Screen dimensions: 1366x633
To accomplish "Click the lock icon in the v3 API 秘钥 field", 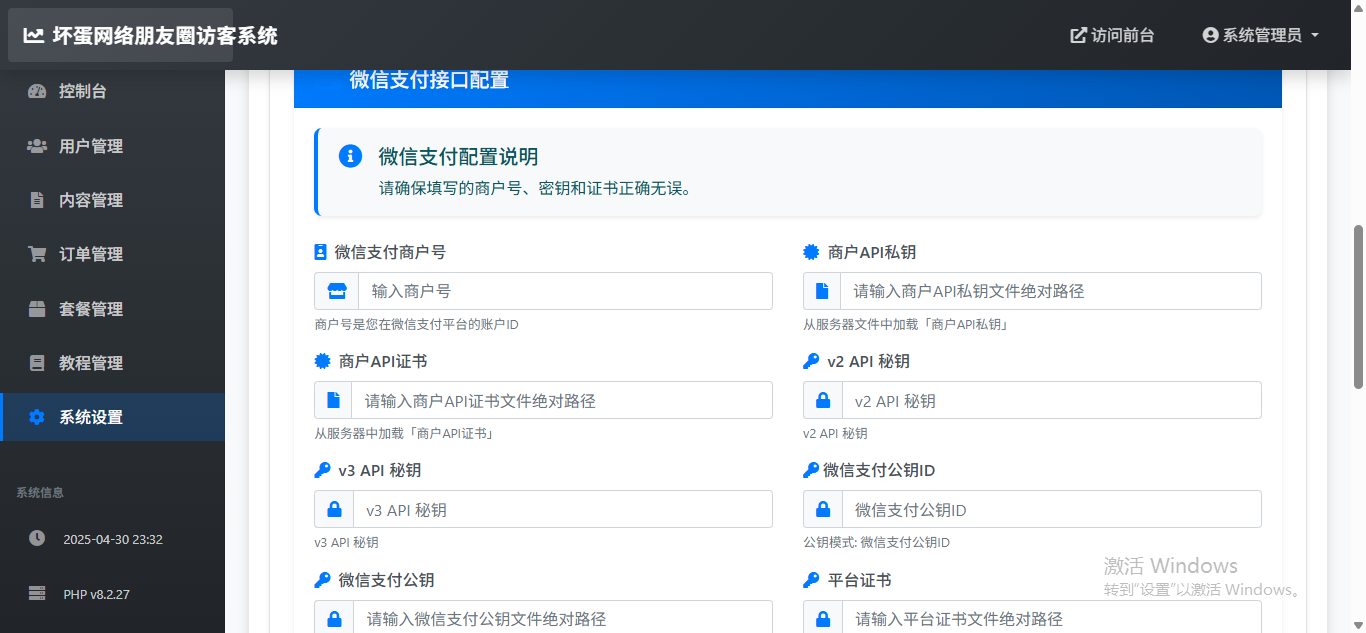I will (x=334, y=509).
